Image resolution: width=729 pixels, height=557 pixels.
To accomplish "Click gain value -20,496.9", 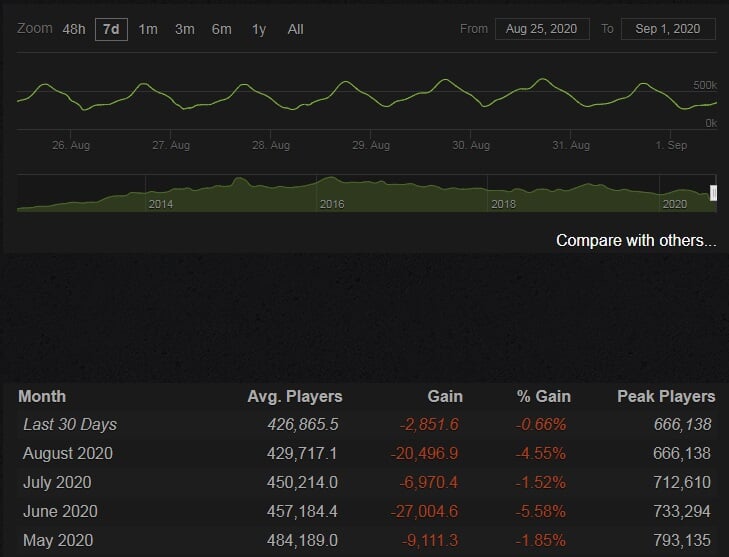I will coord(424,453).
